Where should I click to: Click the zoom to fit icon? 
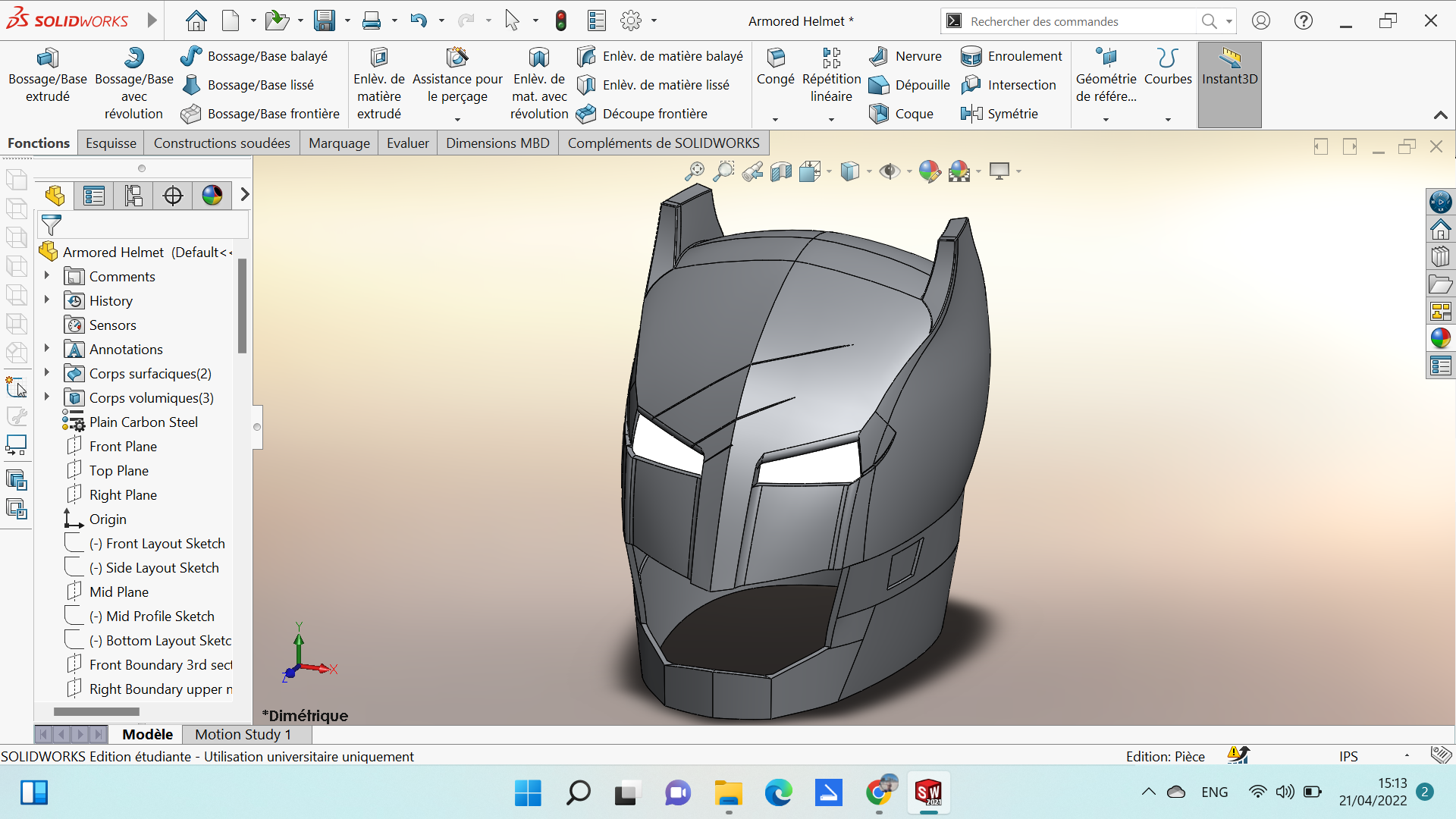[694, 171]
